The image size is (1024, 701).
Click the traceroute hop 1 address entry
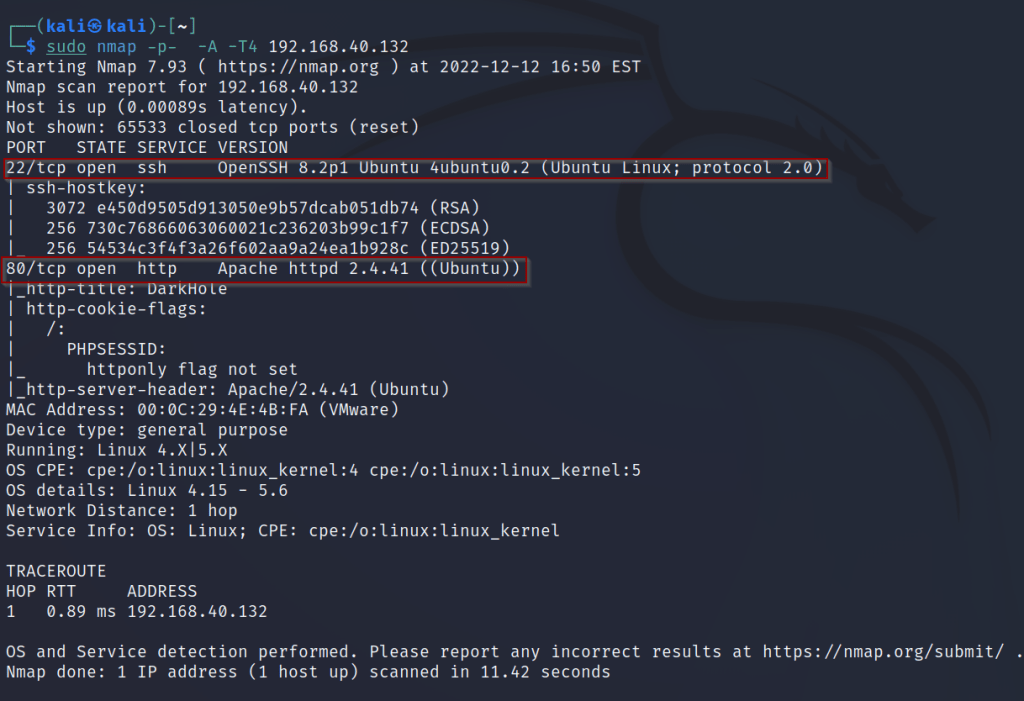point(197,611)
